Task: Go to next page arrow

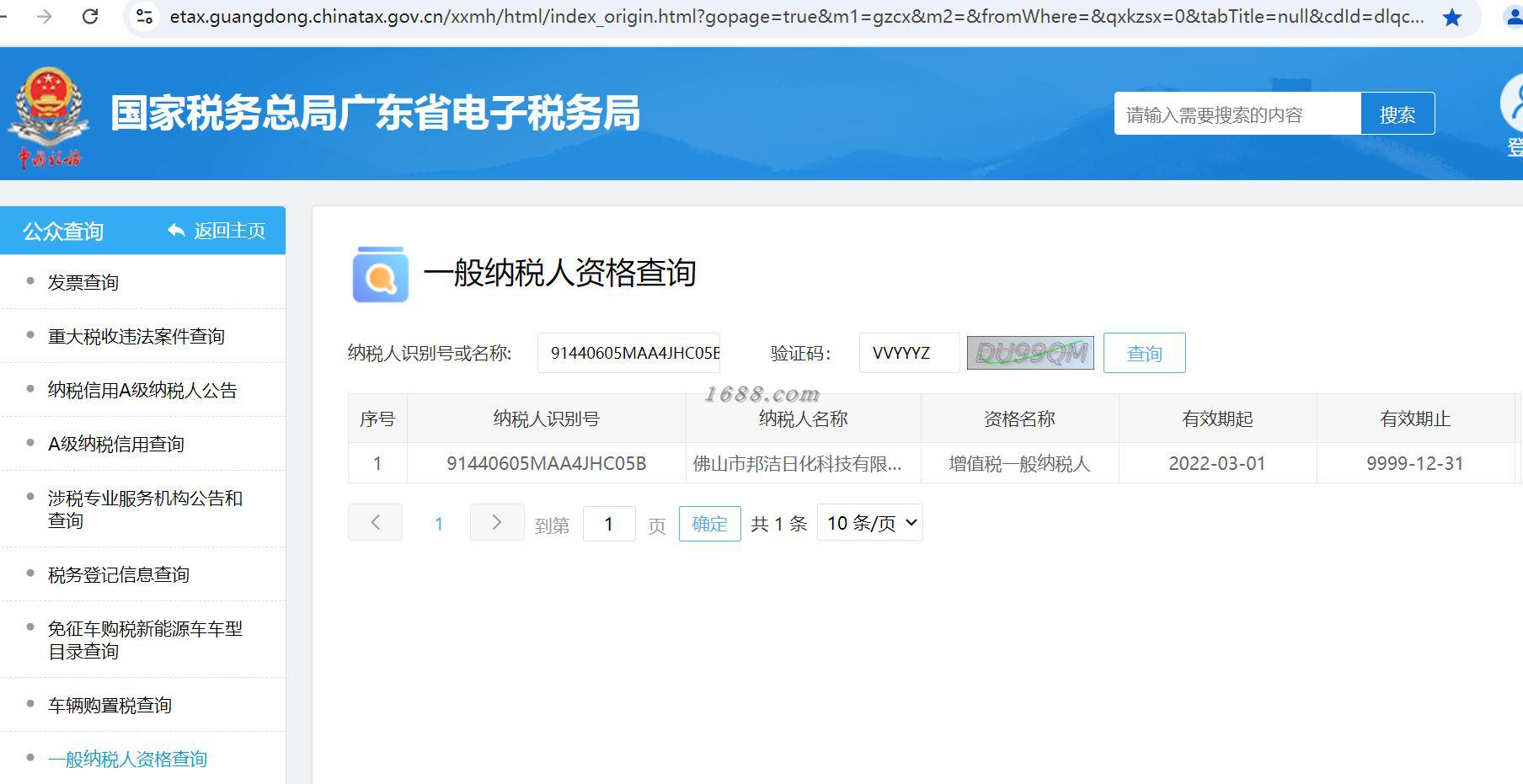Action: point(497,523)
